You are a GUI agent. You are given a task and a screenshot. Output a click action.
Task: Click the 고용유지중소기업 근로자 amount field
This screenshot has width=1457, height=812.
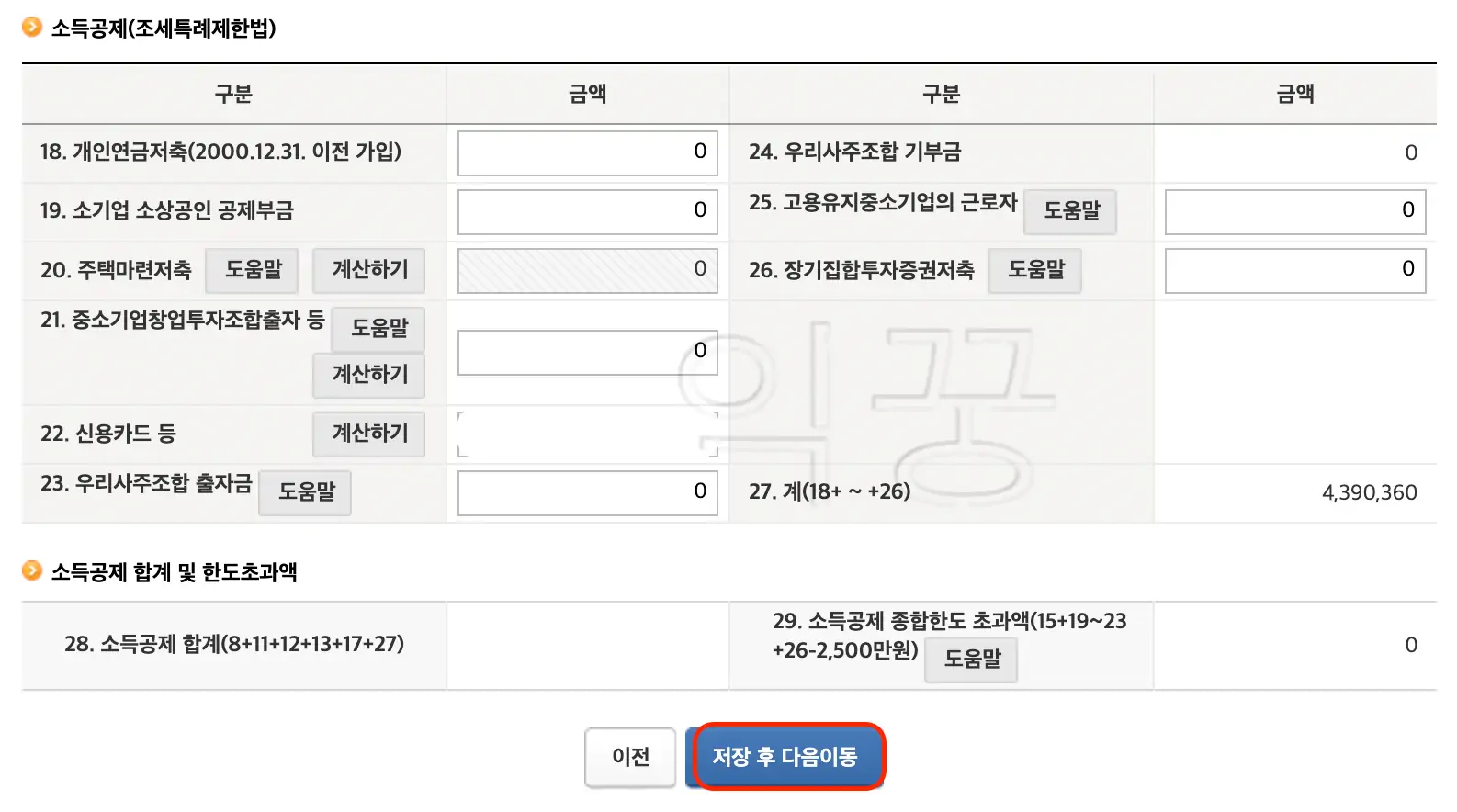[1295, 211]
